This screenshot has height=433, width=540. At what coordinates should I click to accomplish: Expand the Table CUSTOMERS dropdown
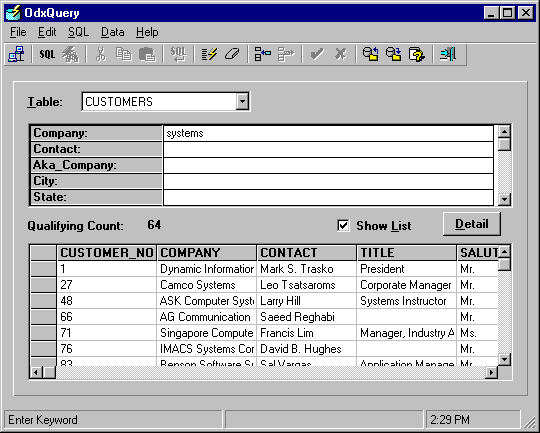(x=242, y=101)
